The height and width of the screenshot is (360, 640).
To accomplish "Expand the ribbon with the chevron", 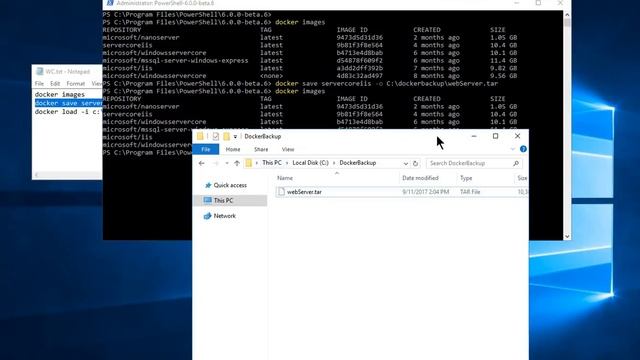I will point(513,149).
